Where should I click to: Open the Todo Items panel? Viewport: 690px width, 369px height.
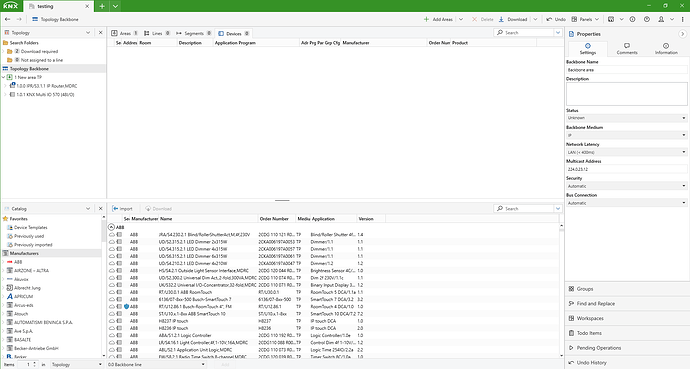pyautogui.click(x=627, y=333)
